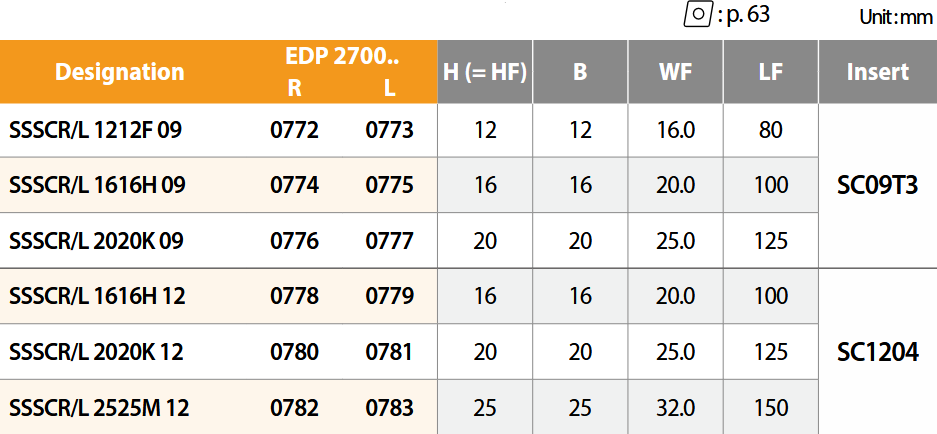
Task: Select the WF column header
Action: [676, 72]
